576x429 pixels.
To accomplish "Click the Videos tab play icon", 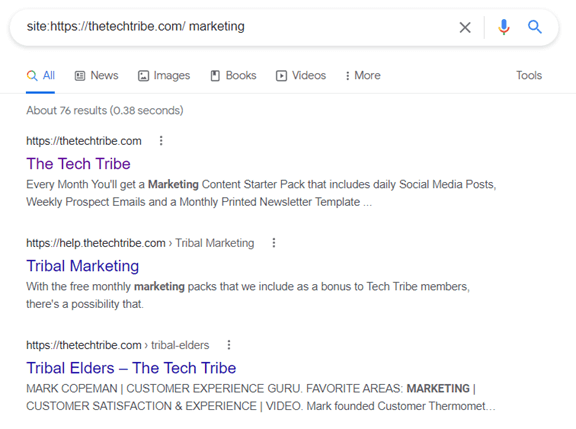I will [x=281, y=76].
